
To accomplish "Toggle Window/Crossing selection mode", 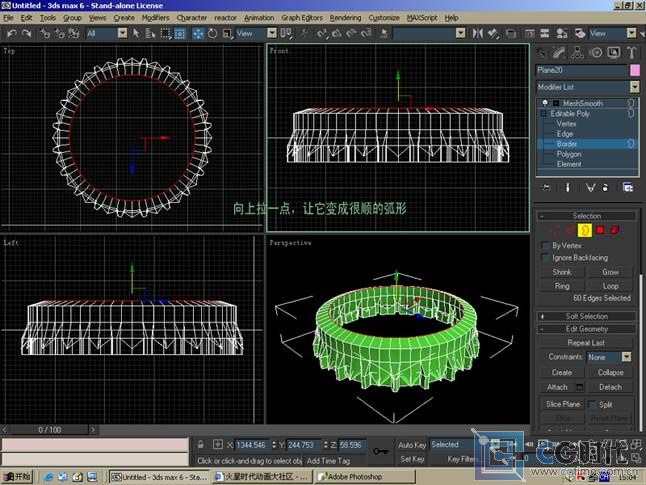I will [180, 33].
